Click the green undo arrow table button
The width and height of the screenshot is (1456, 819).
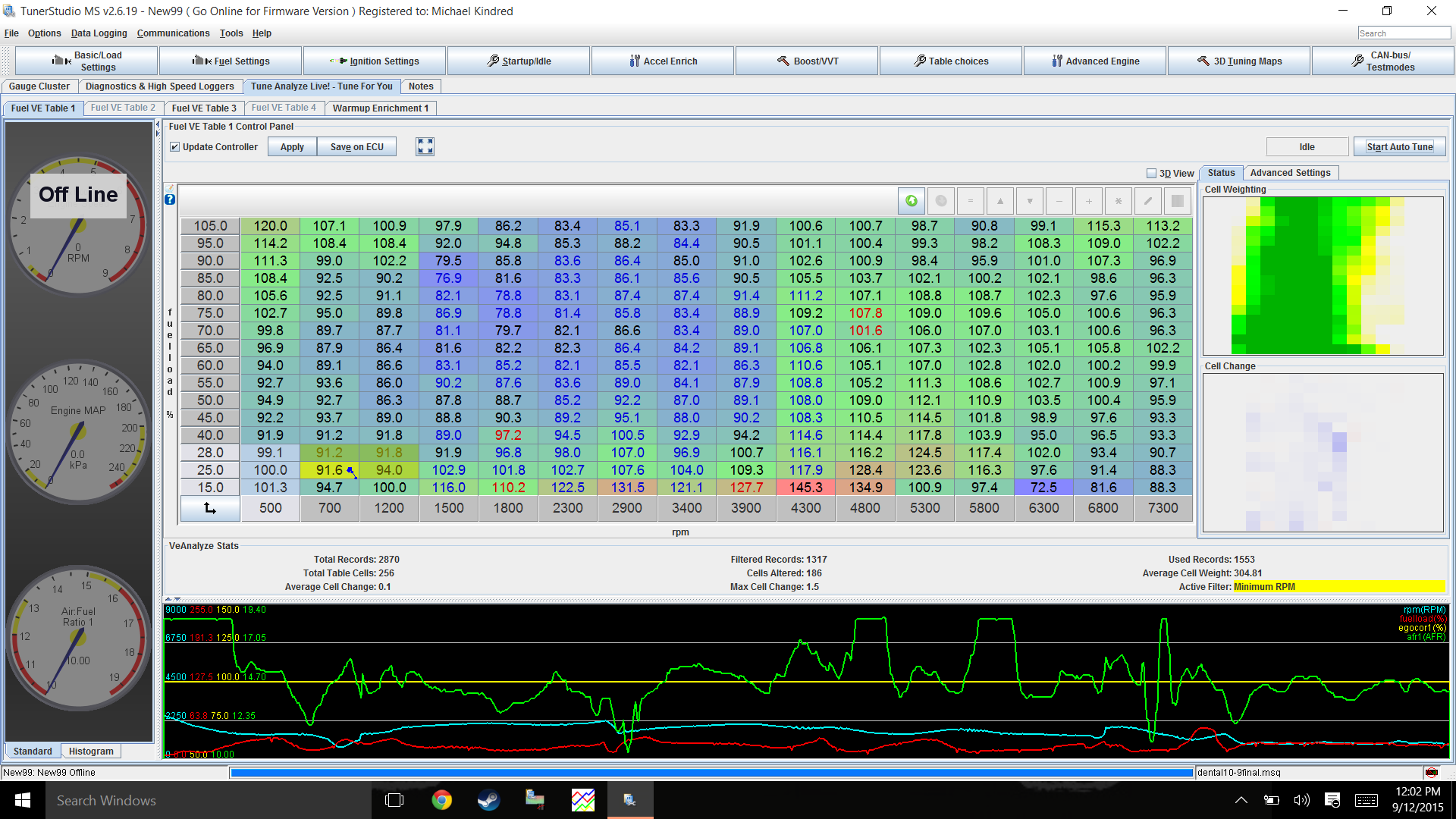(x=912, y=201)
